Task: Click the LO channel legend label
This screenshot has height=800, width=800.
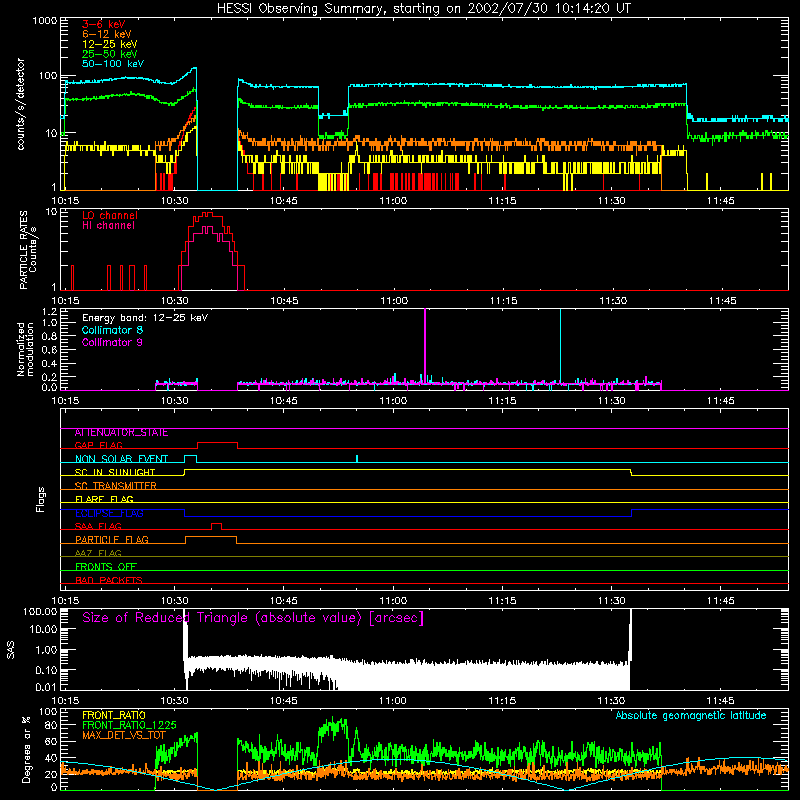Action: point(110,215)
